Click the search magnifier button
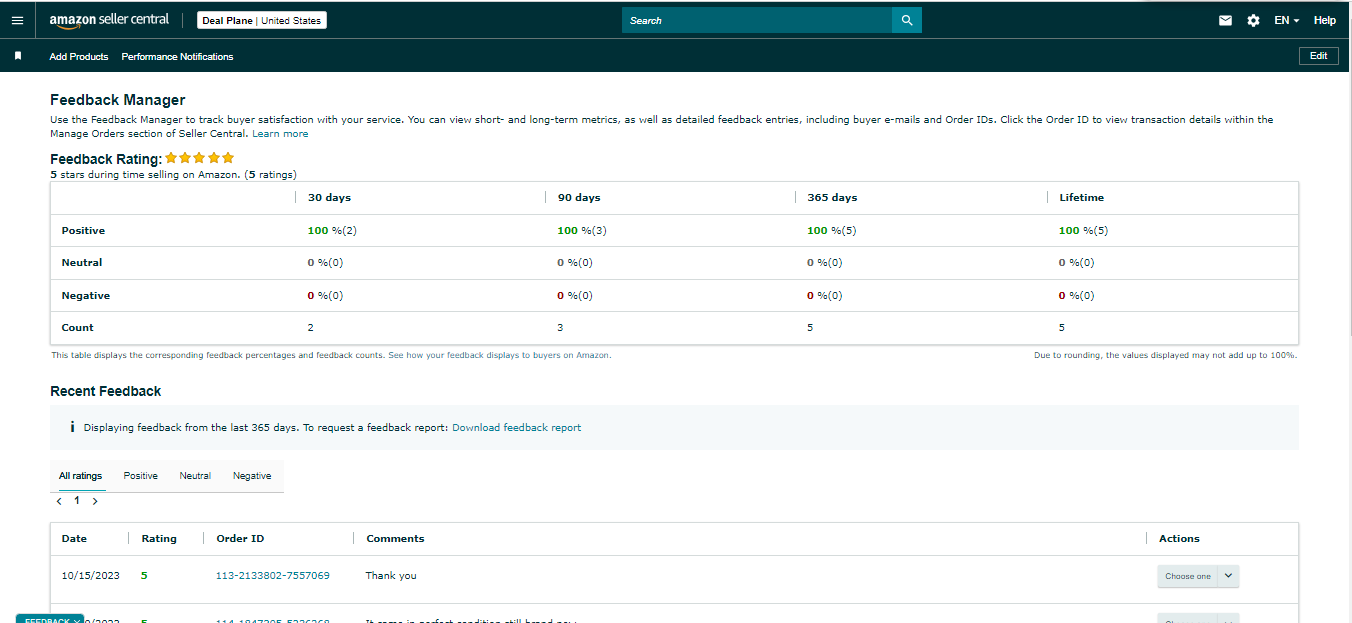The image size is (1352, 623). (x=907, y=20)
